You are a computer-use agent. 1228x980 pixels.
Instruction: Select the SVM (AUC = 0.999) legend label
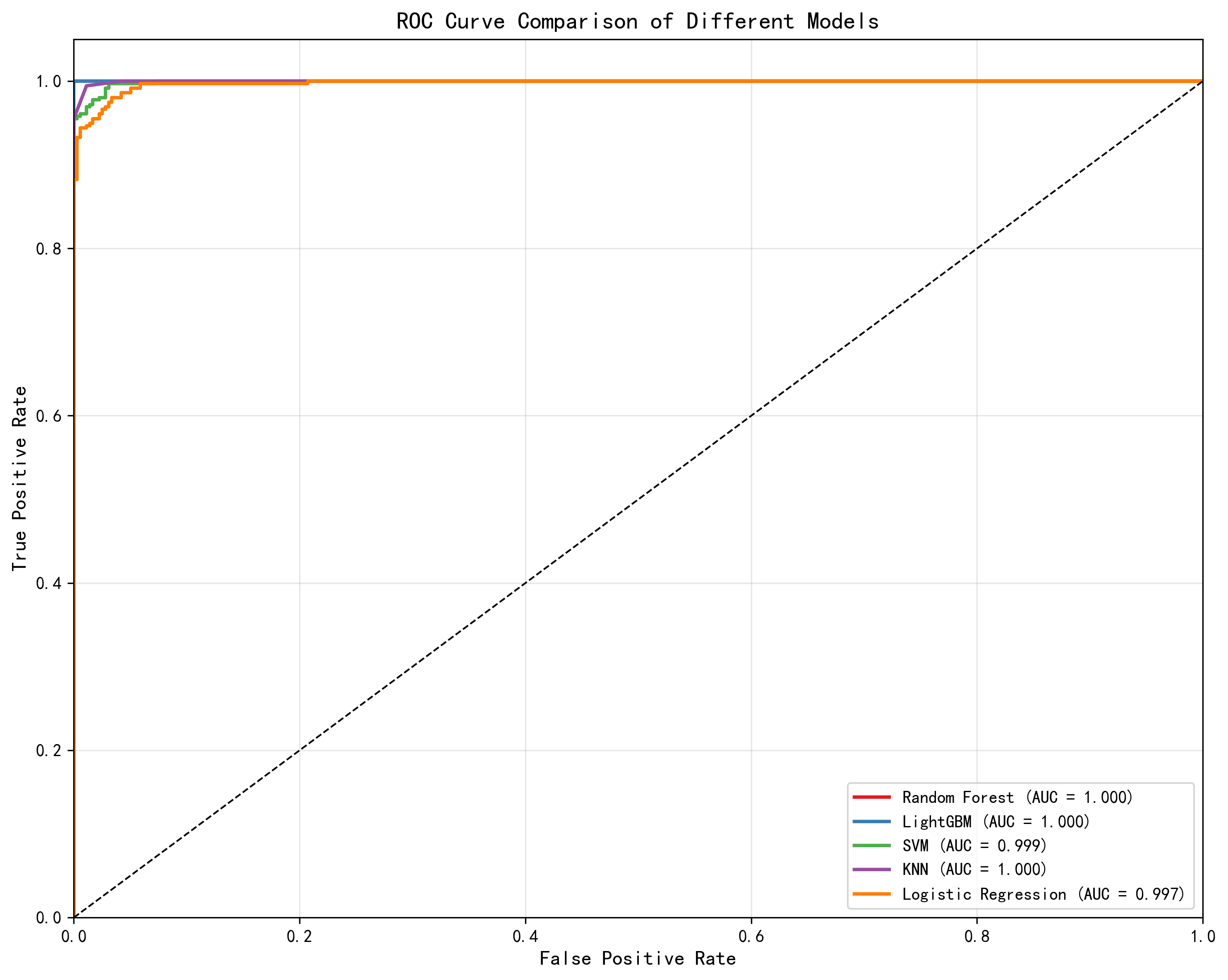[974, 845]
